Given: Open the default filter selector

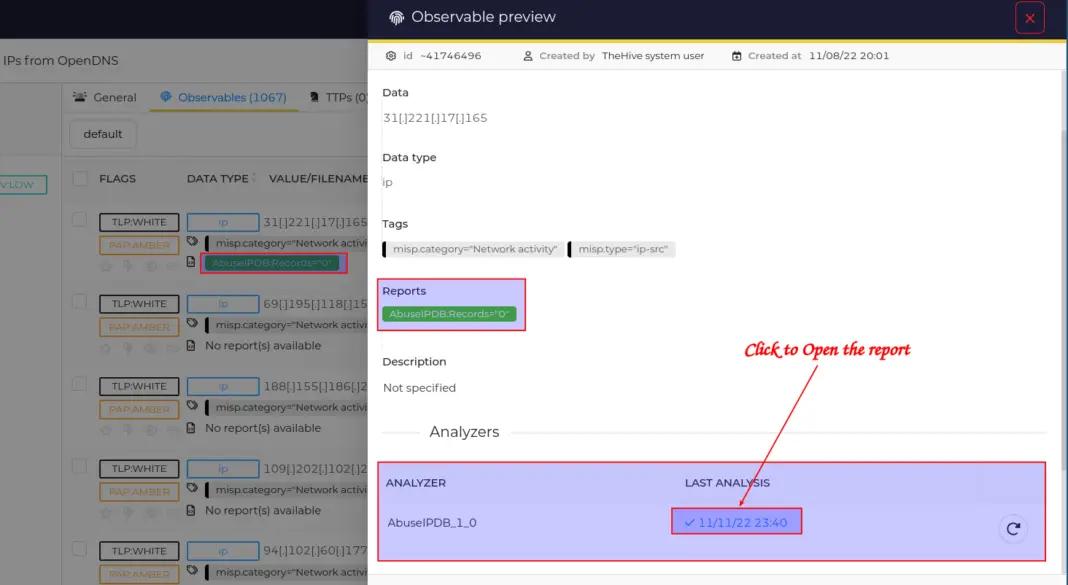Looking at the screenshot, I should (102, 133).
